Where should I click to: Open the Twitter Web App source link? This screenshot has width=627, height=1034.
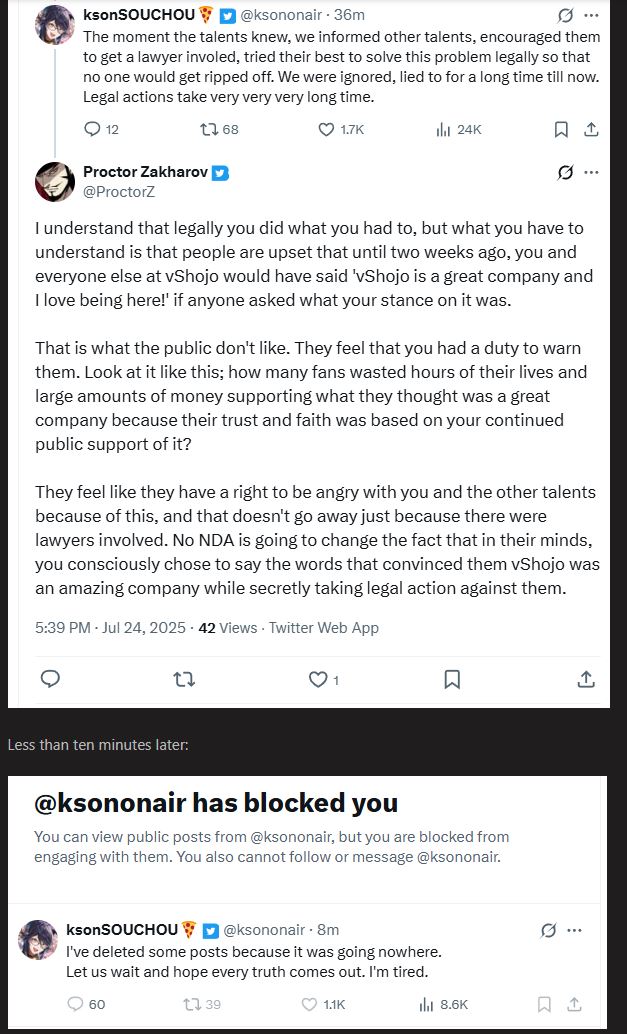(x=324, y=628)
